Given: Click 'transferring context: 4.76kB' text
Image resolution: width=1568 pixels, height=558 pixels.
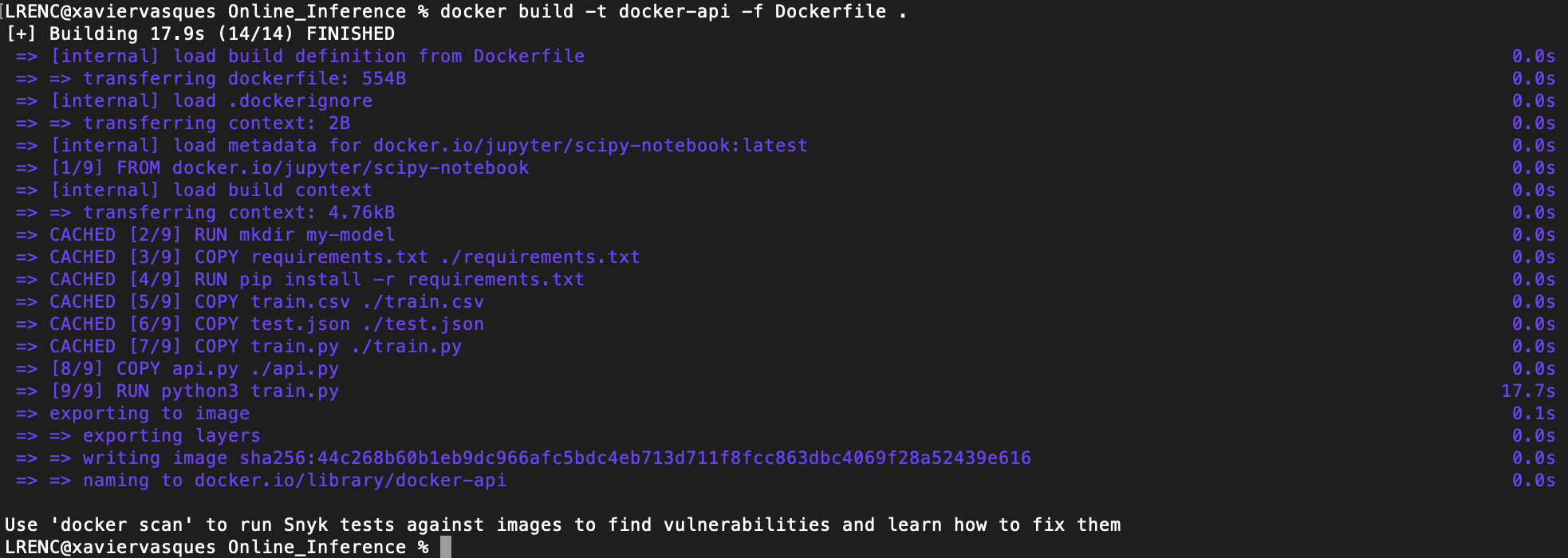Looking at the screenshot, I should click(x=238, y=213).
